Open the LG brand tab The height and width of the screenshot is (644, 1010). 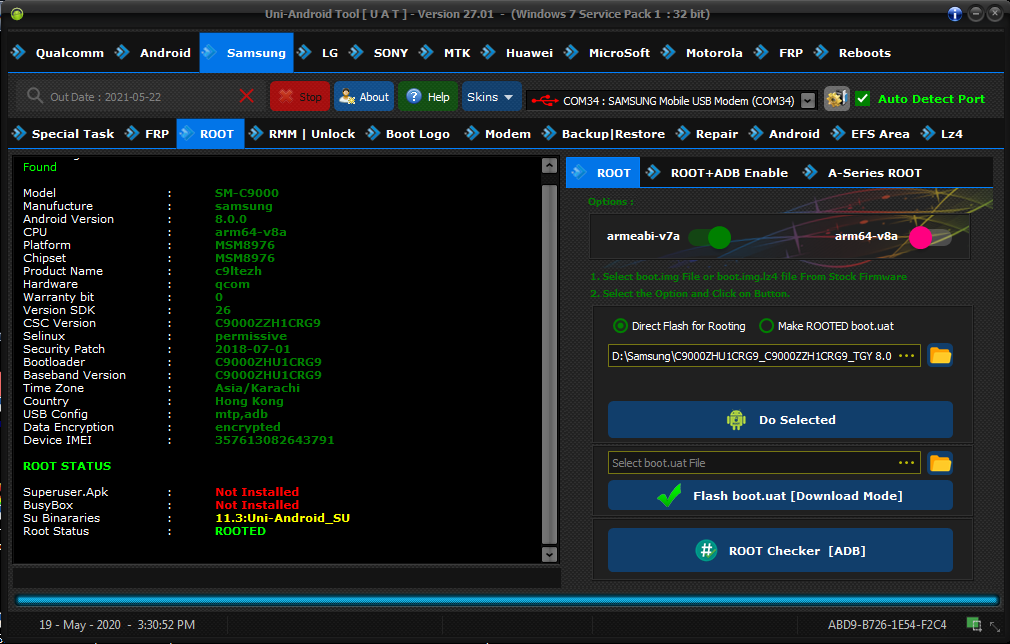click(319, 53)
